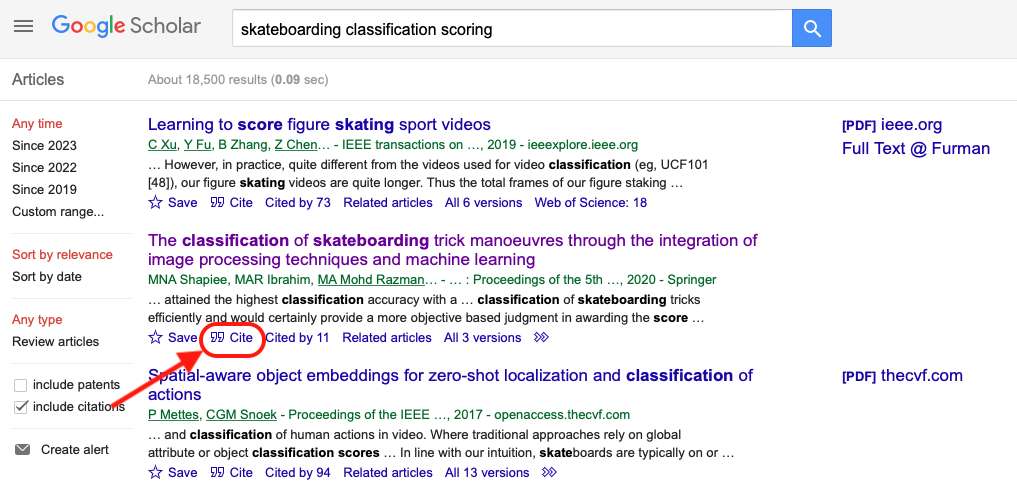The width and height of the screenshot is (1017, 495).
Task: Click the Google Scholar logo
Action: tap(126, 27)
